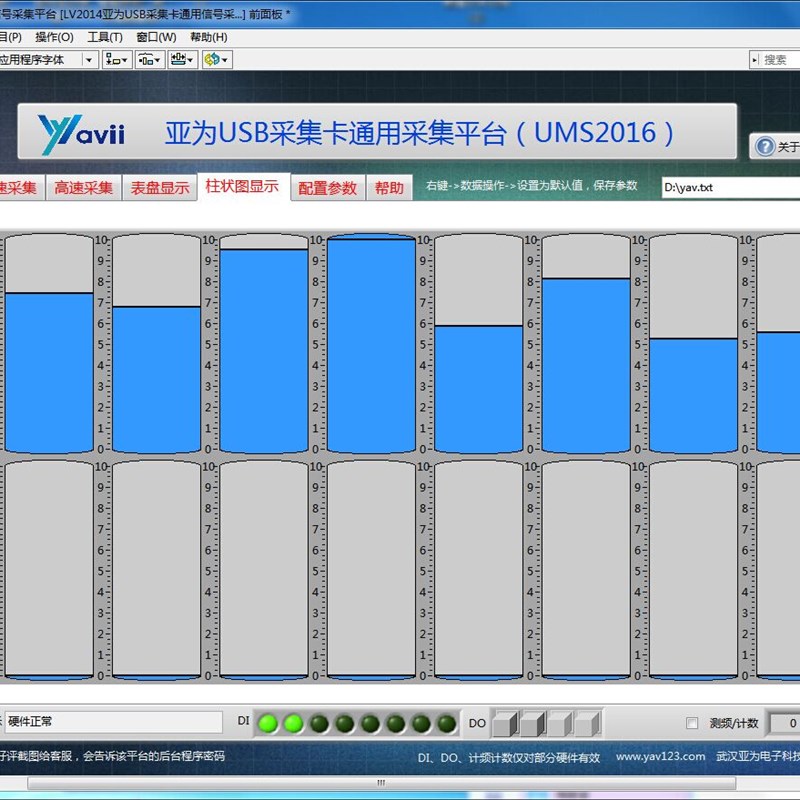
Task: Toggle the second DO cube switch
Action: [x=533, y=723]
